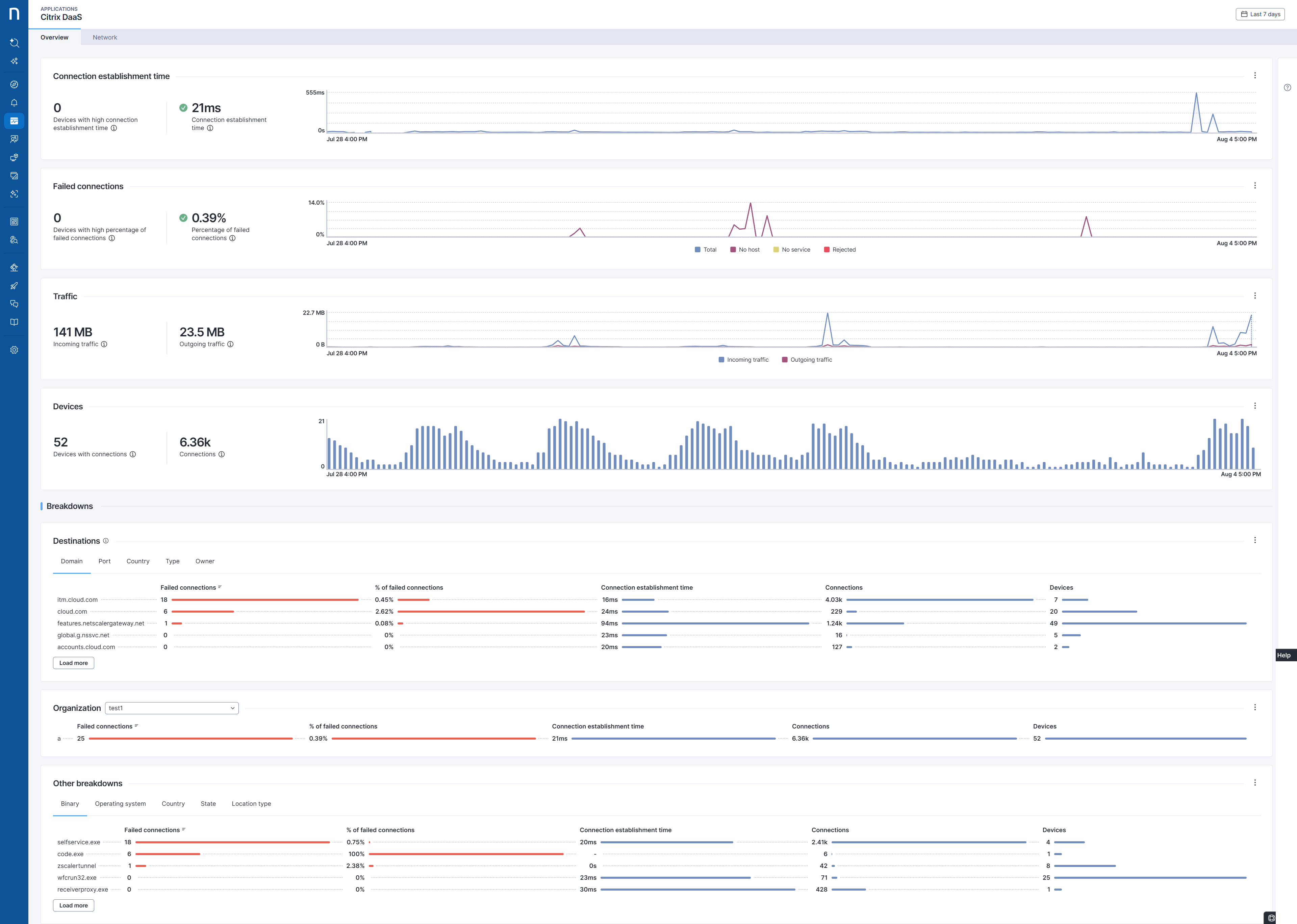This screenshot has height=924, width=1297.
Task: Click the compass explore icon in sidebar
Action: [14, 85]
